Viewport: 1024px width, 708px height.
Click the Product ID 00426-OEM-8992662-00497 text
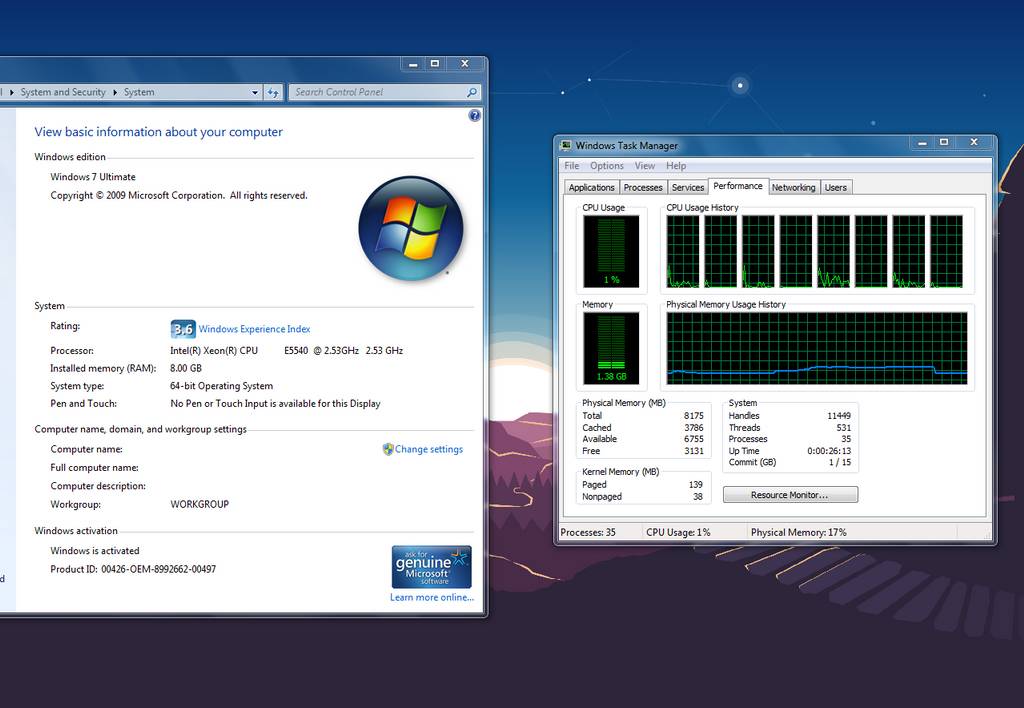(x=133, y=570)
